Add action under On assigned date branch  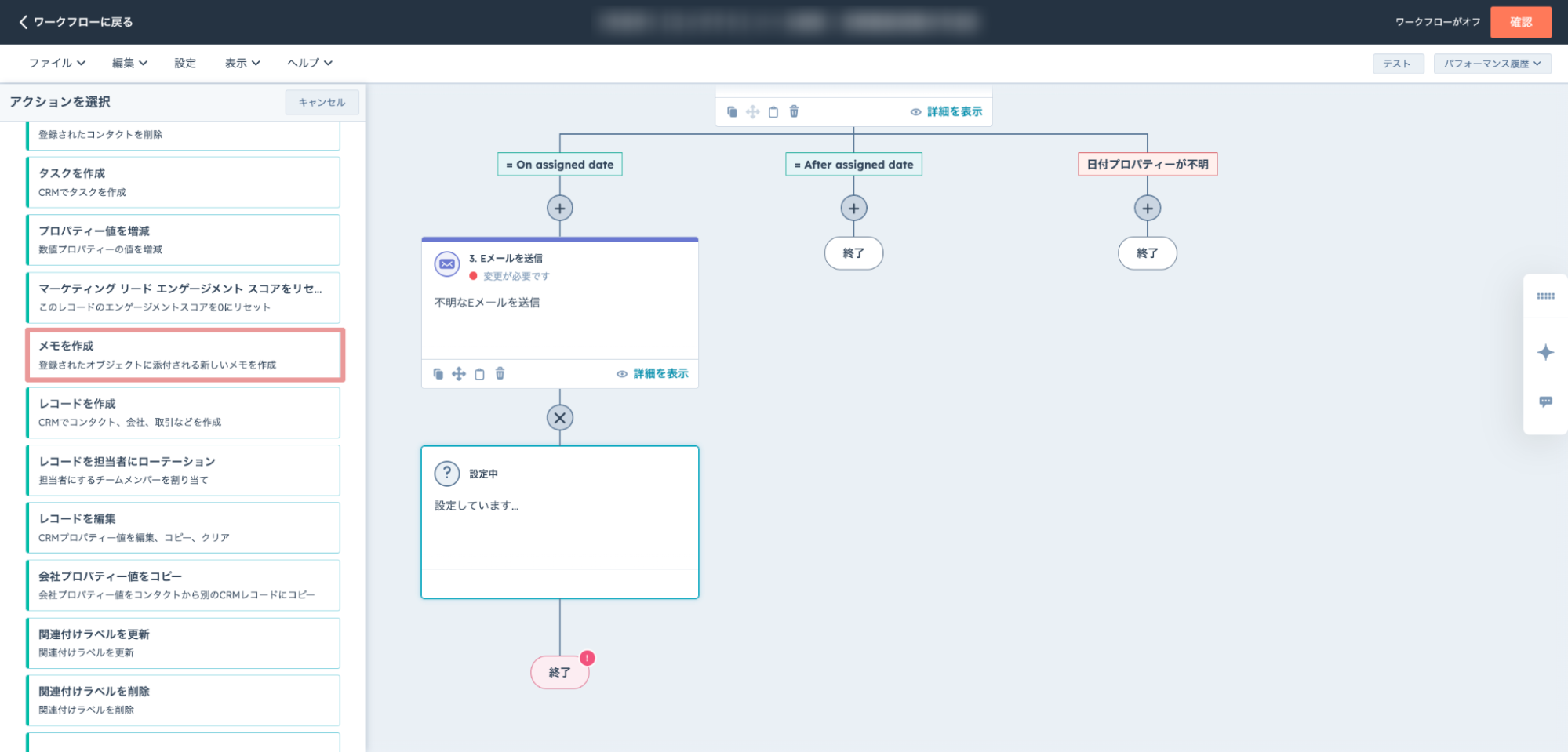tap(560, 209)
